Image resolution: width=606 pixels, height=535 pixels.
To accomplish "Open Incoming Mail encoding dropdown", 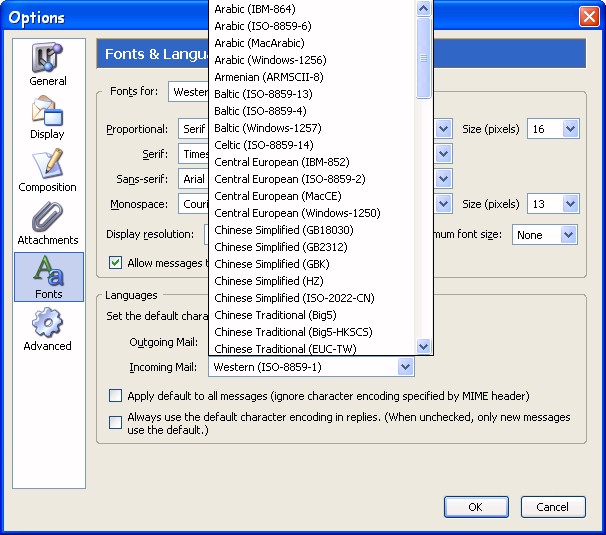I will (x=311, y=366).
